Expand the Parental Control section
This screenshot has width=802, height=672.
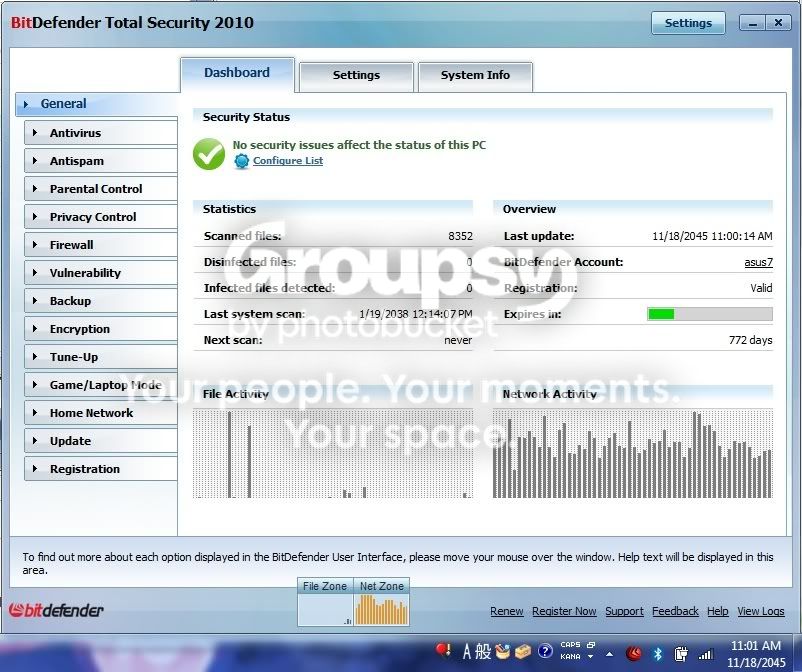click(x=101, y=189)
